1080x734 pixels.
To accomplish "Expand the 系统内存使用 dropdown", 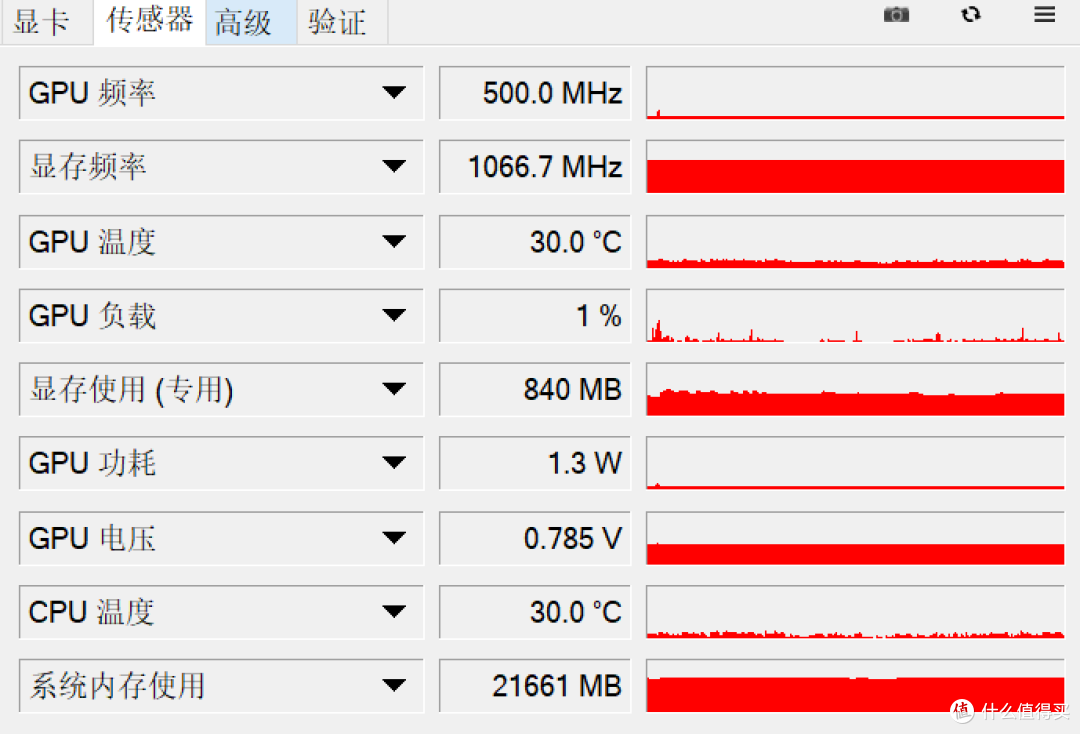I will (221, 685).
